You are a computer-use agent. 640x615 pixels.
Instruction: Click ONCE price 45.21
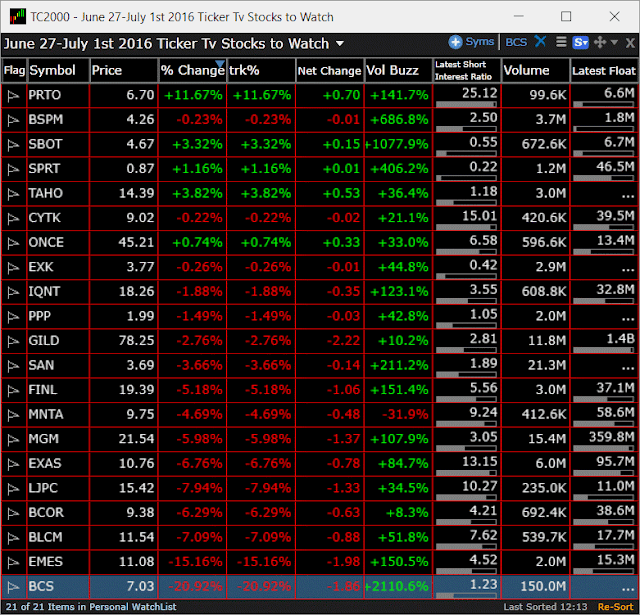(x=136, y=242)
